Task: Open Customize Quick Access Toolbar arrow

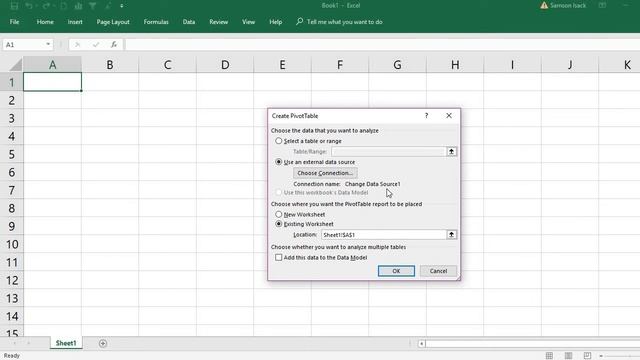Action: pyautogui.click(x=122, y=6)
